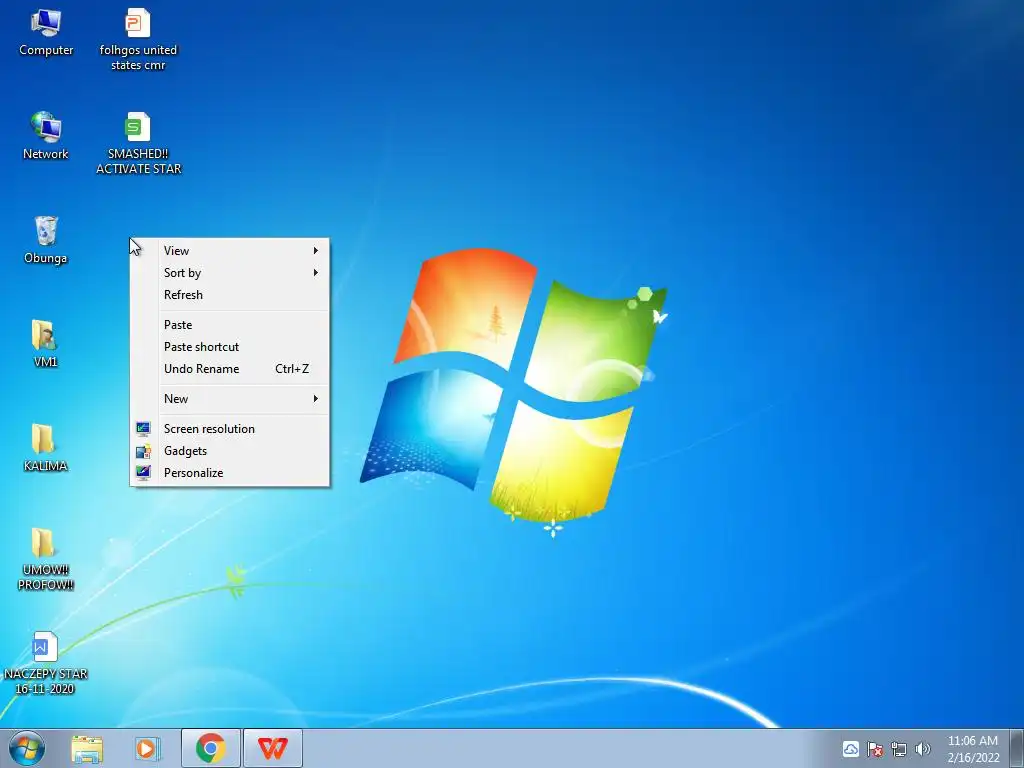Choose Refresh in the context menu
The width and height of the screenshot is (1024, 768).
[229, 295]
